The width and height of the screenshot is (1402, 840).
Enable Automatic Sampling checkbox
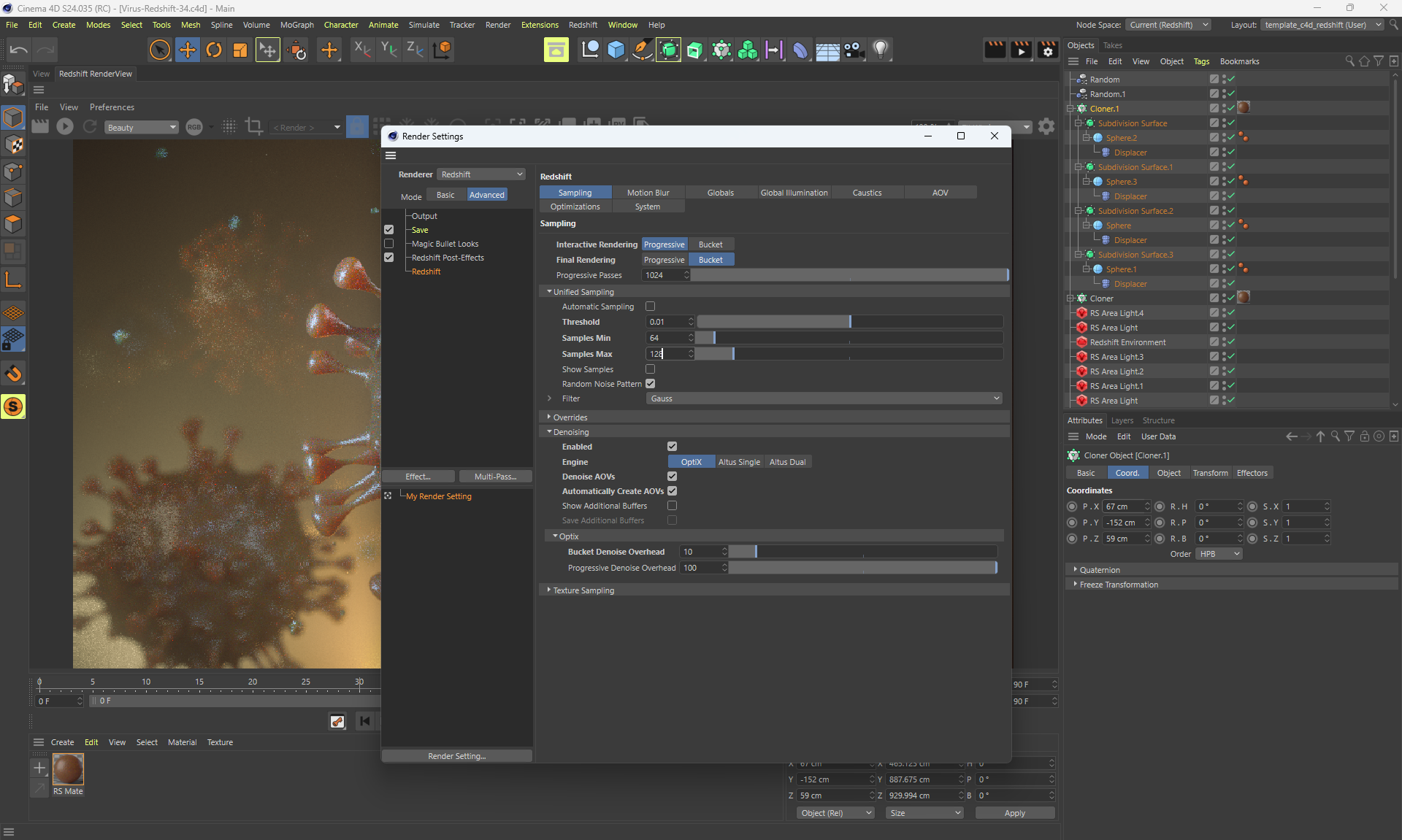tap(650, 307)
